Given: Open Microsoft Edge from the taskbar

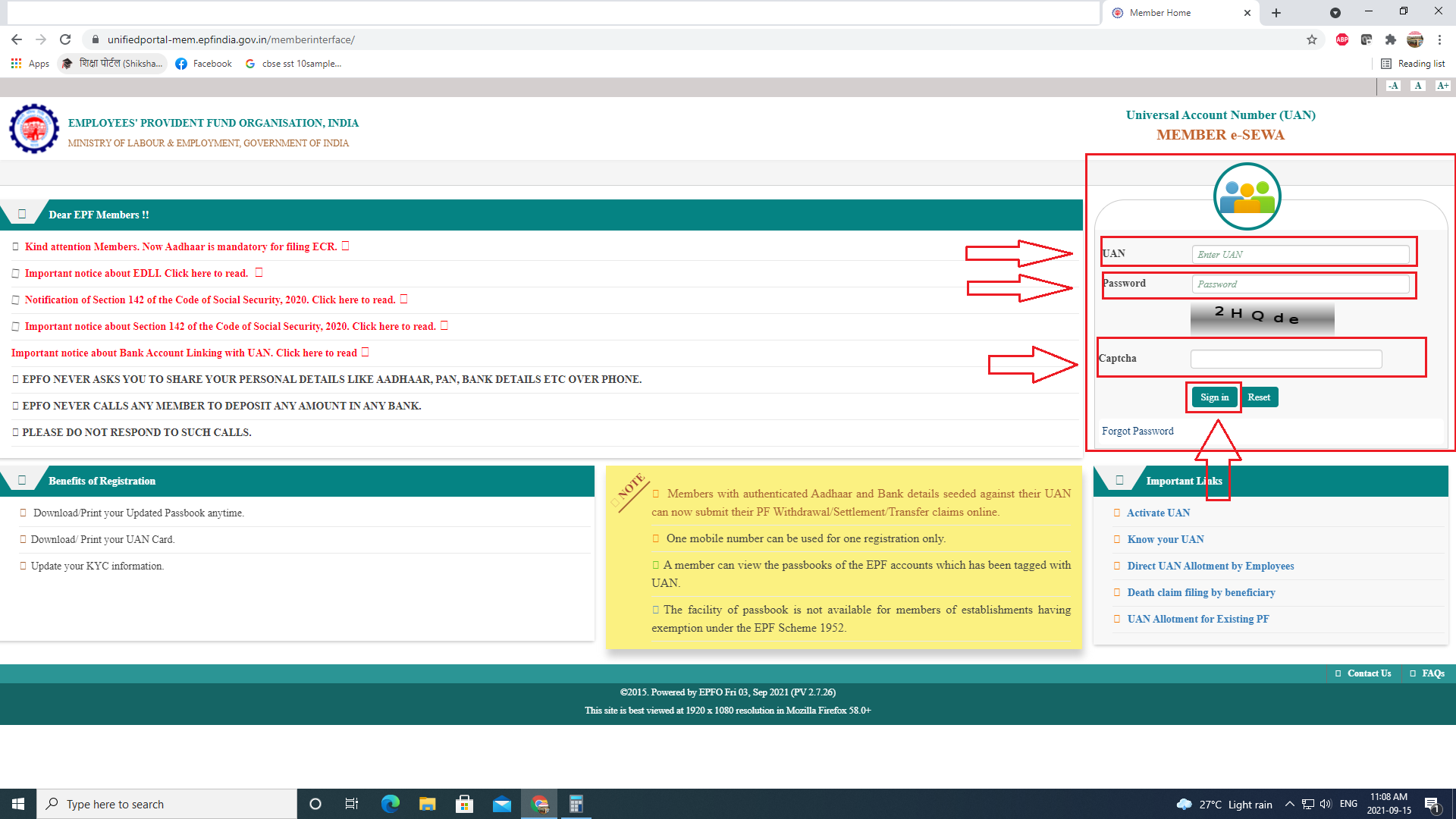Looking at the screenshot, I should click(390, 804).
